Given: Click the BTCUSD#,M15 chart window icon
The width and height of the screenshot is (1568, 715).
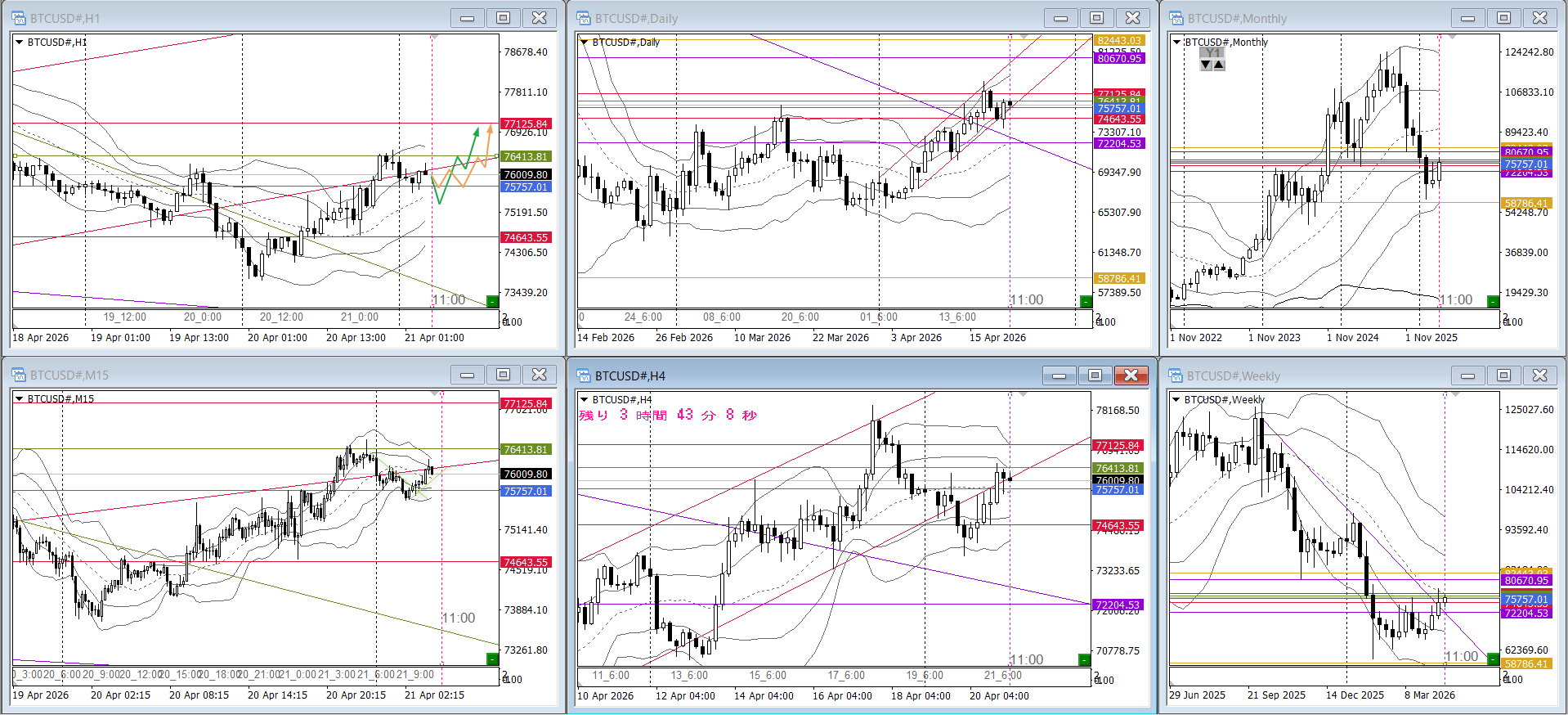Looking at the screenshot, I should click(x=18, y=375).
